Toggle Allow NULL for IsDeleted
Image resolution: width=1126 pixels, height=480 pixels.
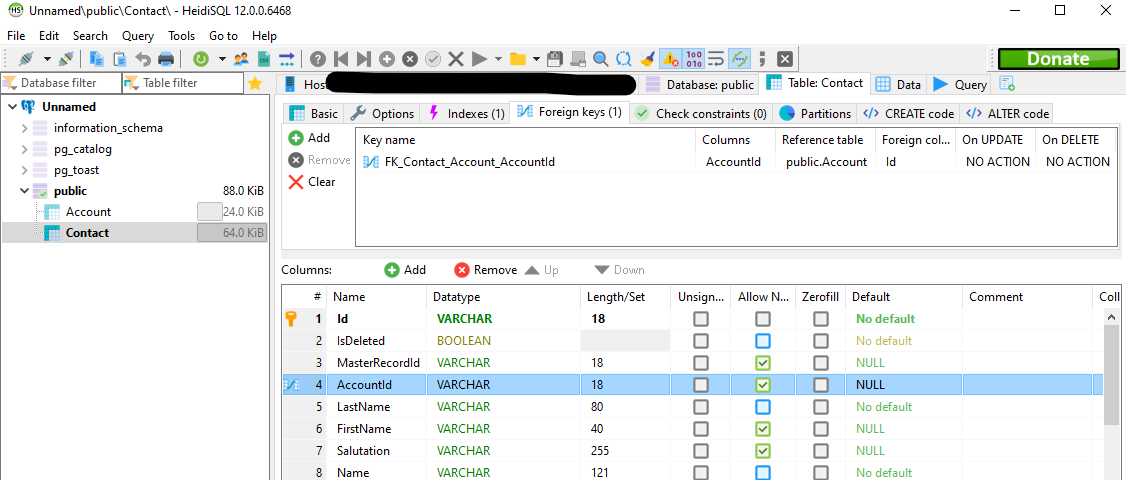(763, 341)
